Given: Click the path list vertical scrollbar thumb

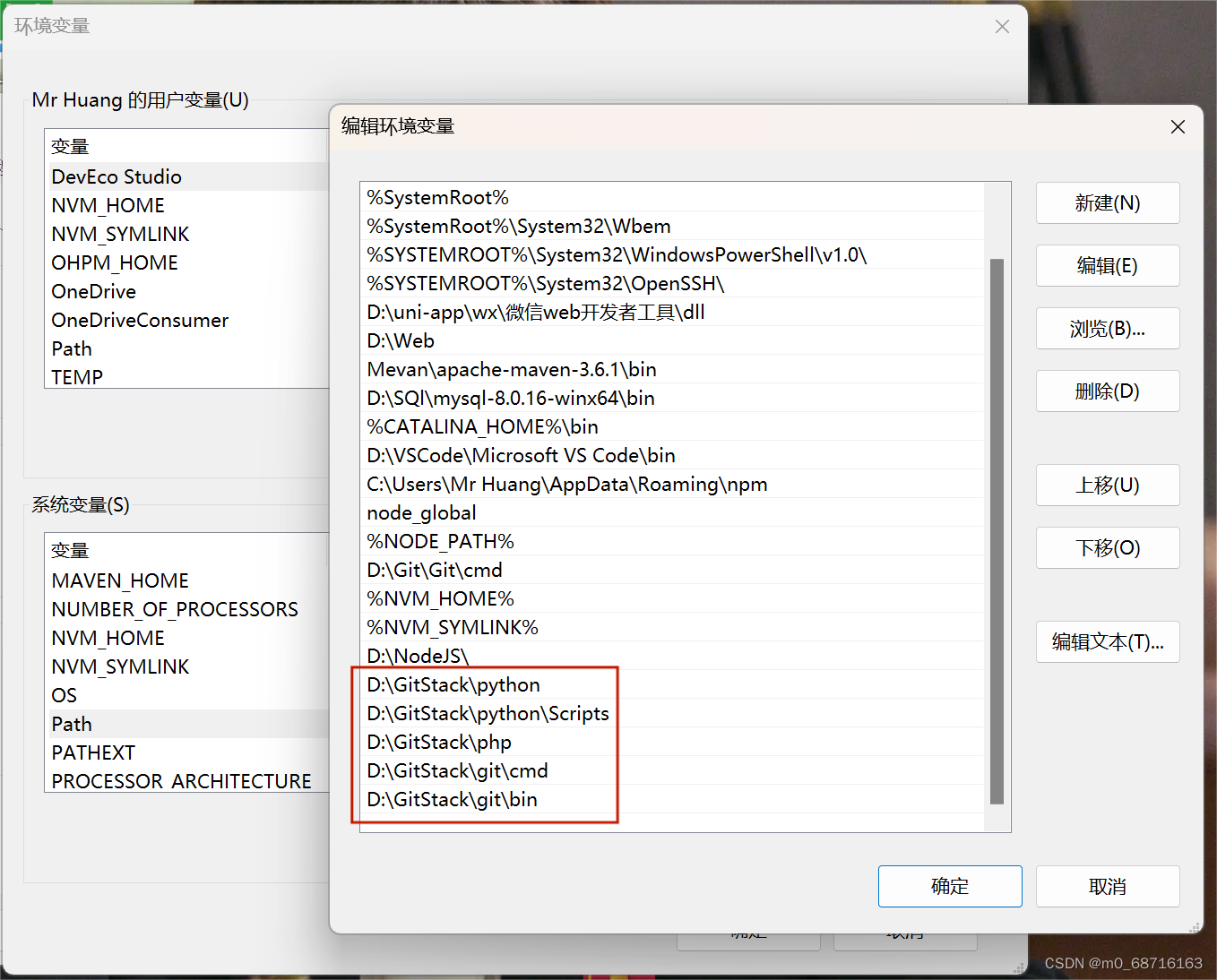Looking at the screenshot, I should pos(997,531).
